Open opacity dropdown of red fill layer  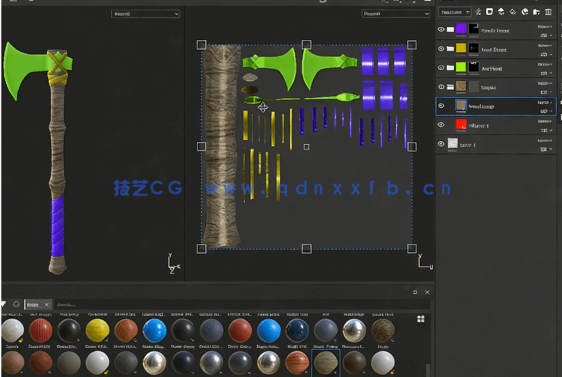tap(546, 130)
